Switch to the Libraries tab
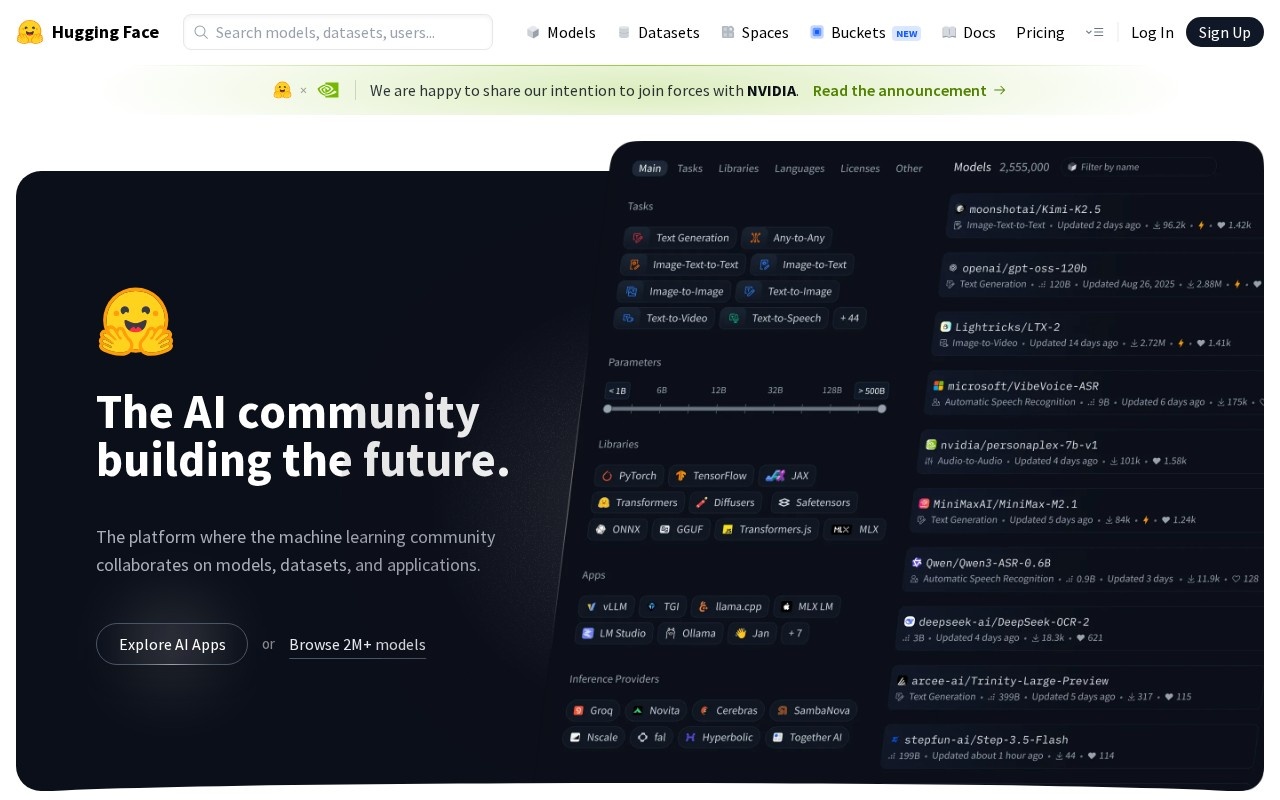The image size is (1280, 800). (x=739, y=168)
